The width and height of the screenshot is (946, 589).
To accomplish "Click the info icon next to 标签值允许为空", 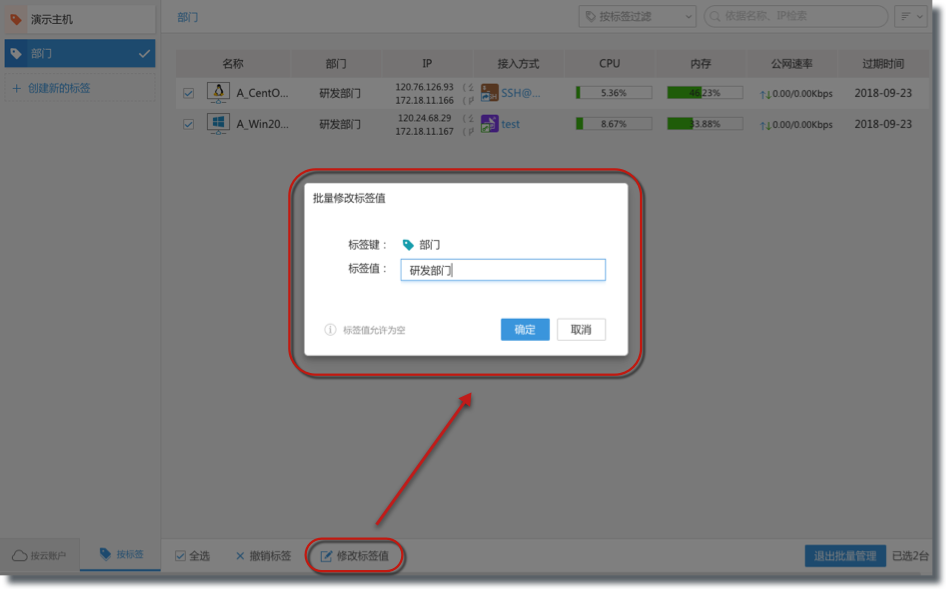I will [x=330, y=330].
